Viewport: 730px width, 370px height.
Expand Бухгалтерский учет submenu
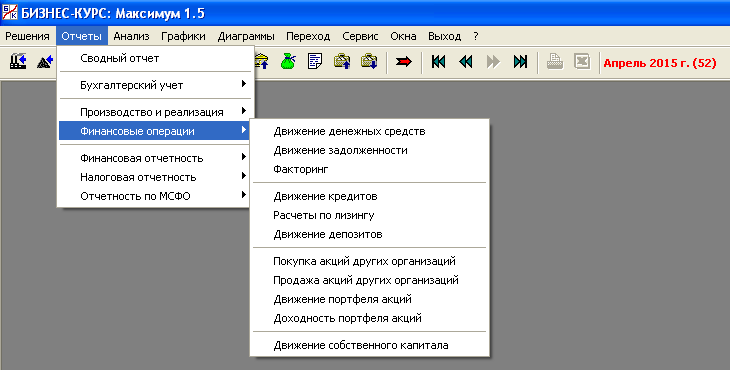pyautogui.click(x=154, y=85)
